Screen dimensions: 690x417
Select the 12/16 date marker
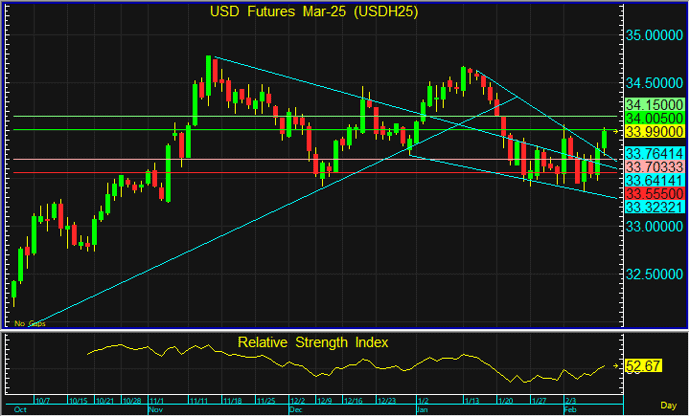(x=353, y=401)
